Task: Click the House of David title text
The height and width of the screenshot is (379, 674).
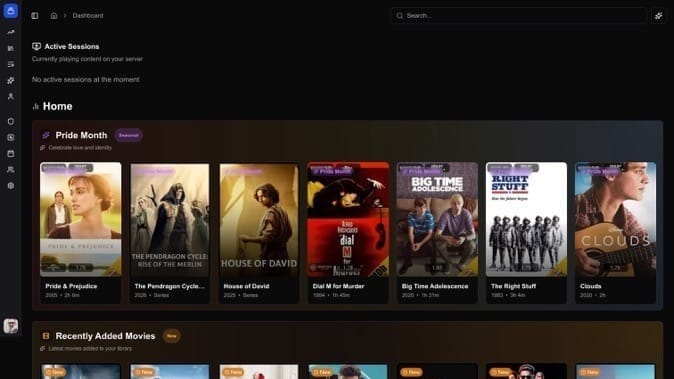Action: 246,286
